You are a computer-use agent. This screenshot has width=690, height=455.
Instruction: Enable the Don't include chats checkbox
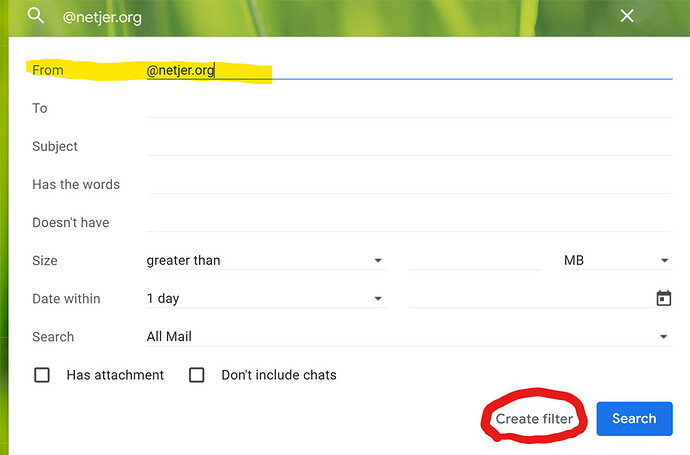(x=196, y=375)
